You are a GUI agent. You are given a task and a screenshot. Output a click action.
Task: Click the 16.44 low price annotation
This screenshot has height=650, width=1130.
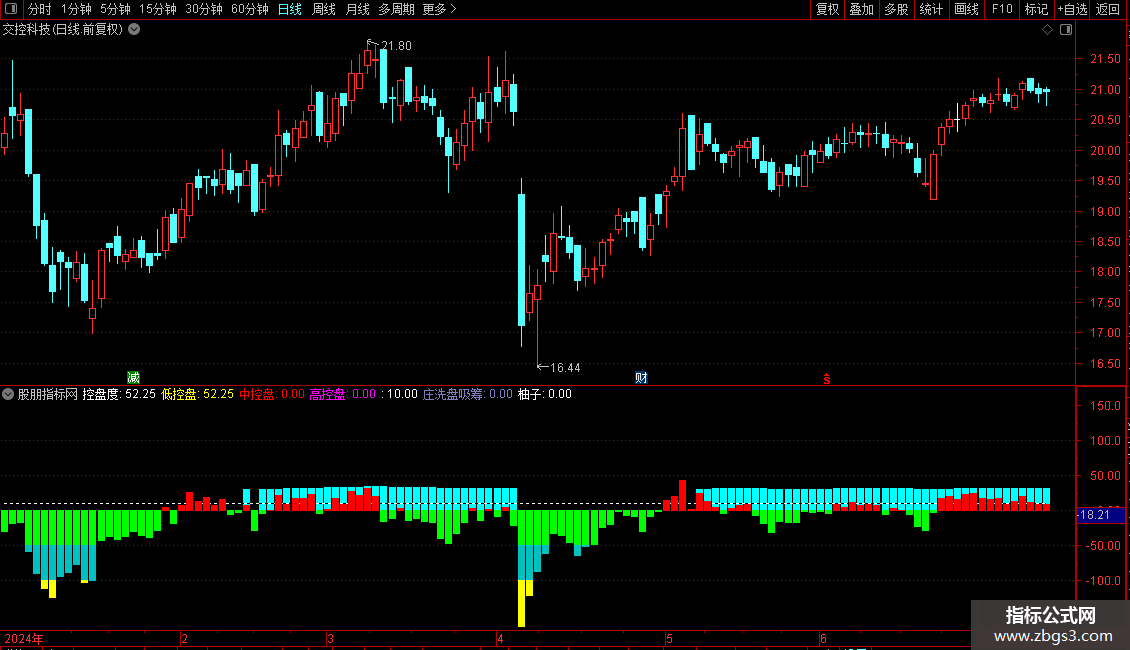tap(565, 368)
